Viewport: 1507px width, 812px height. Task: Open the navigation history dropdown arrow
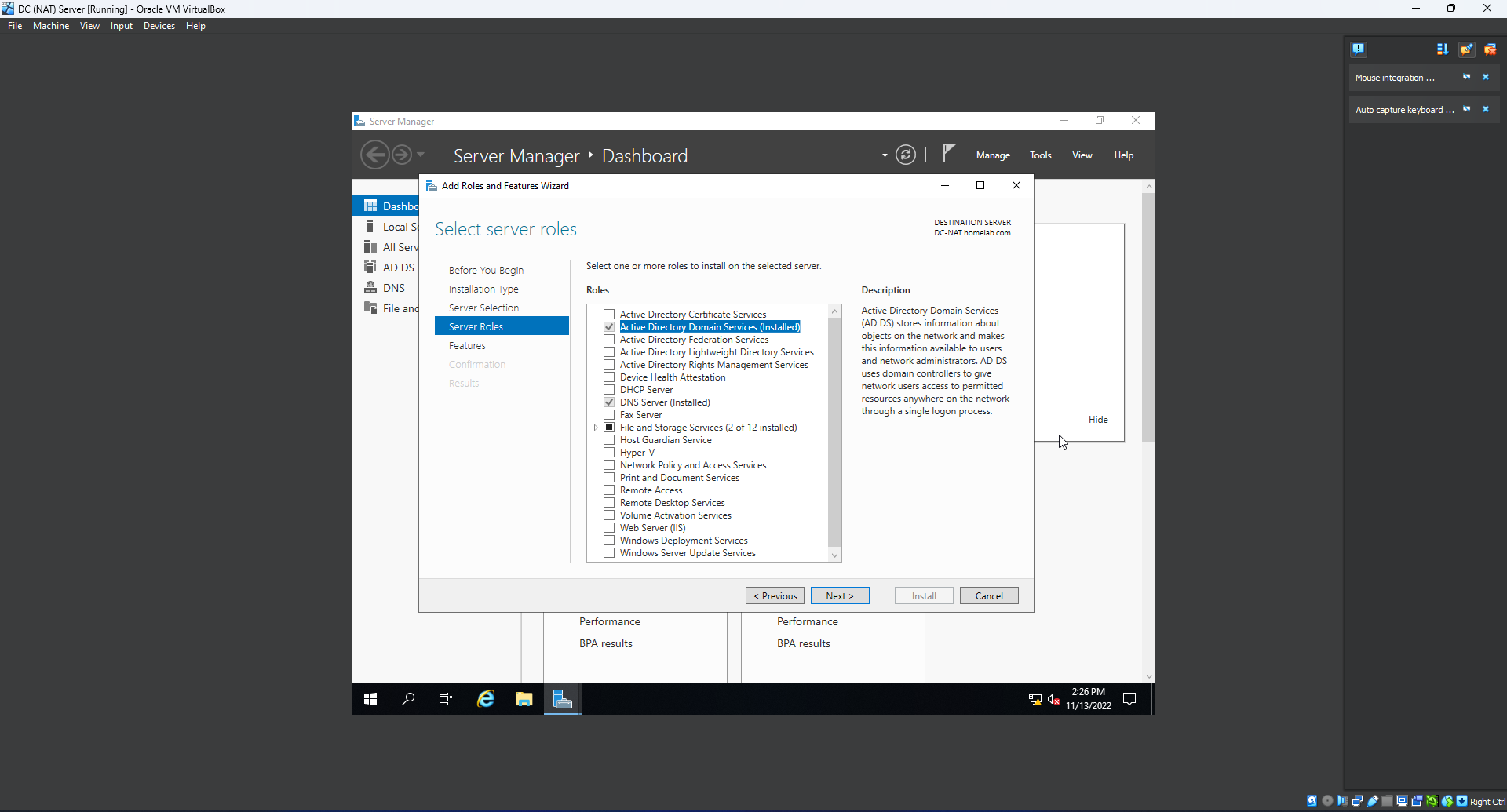(x=421, y=155)
